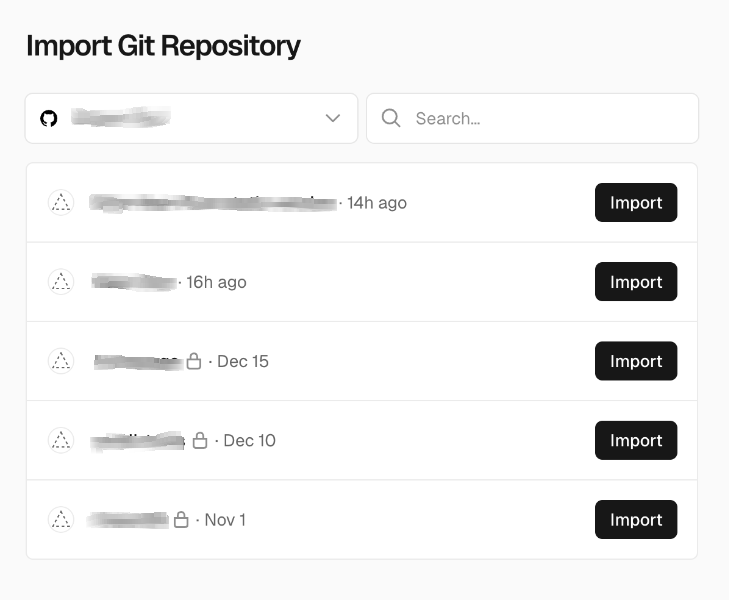Expand the Git account dropdown chevron
Screen dimensions: 729x600
333,119
